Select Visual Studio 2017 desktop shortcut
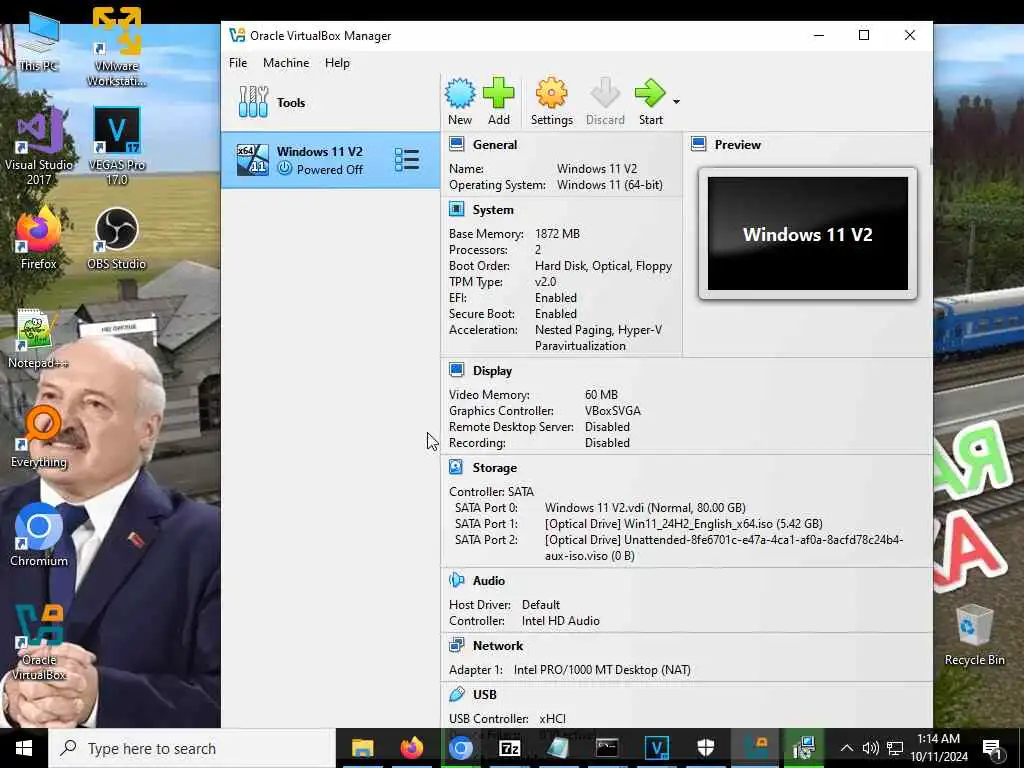This screenshot has width=1024, height=768. [39, 146]
